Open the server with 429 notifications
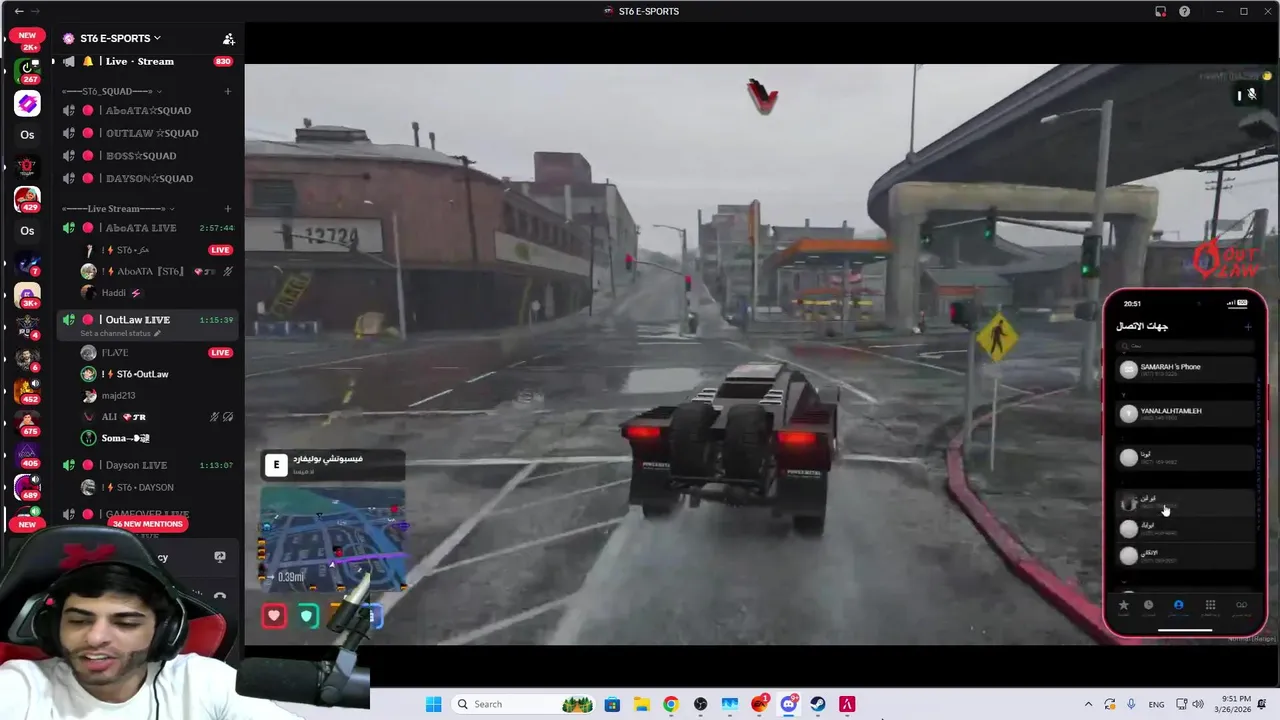 point(27,199)
